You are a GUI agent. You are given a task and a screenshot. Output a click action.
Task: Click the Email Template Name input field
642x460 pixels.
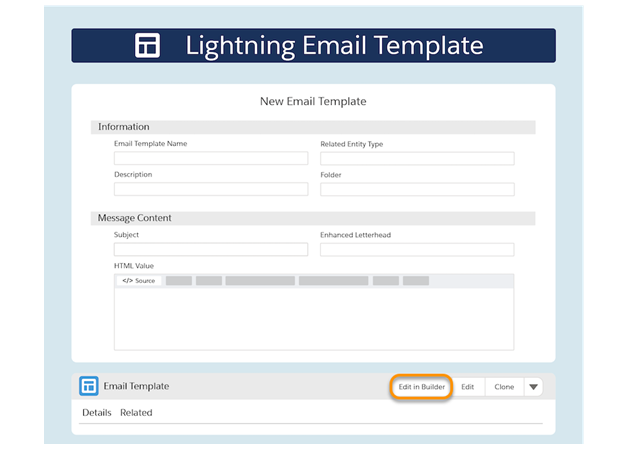click(x=211, y=158)
